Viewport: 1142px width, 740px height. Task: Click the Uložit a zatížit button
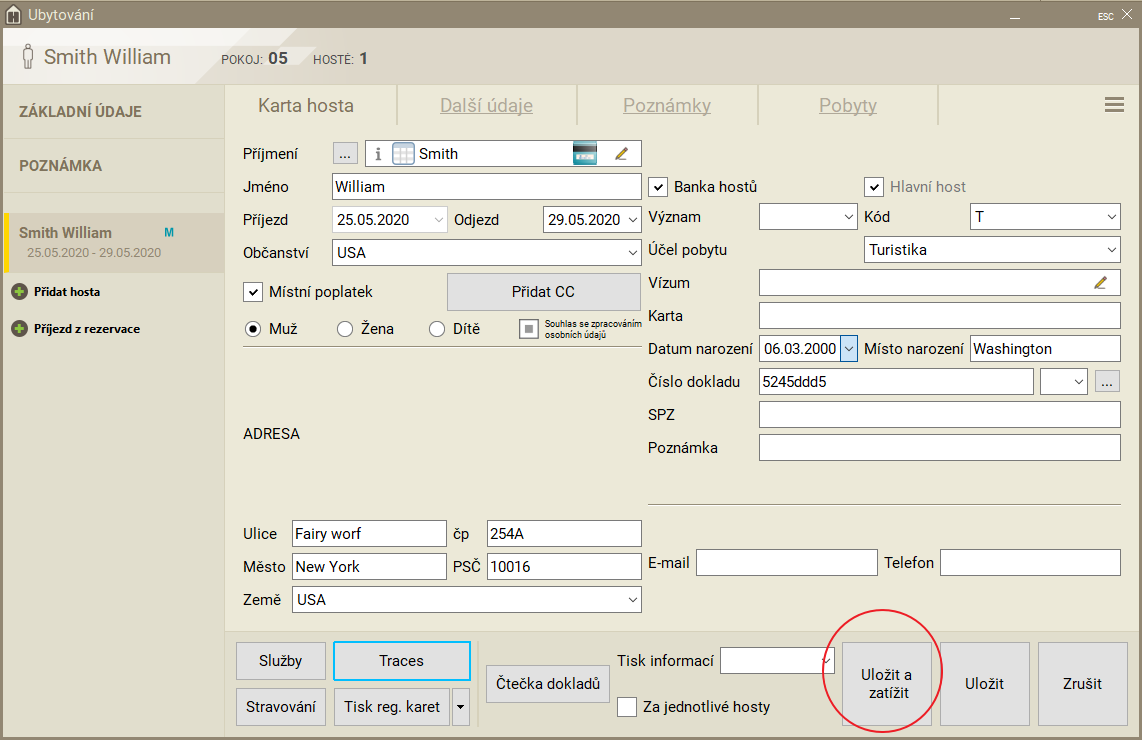pyautogui.click(x=886, y=684)
